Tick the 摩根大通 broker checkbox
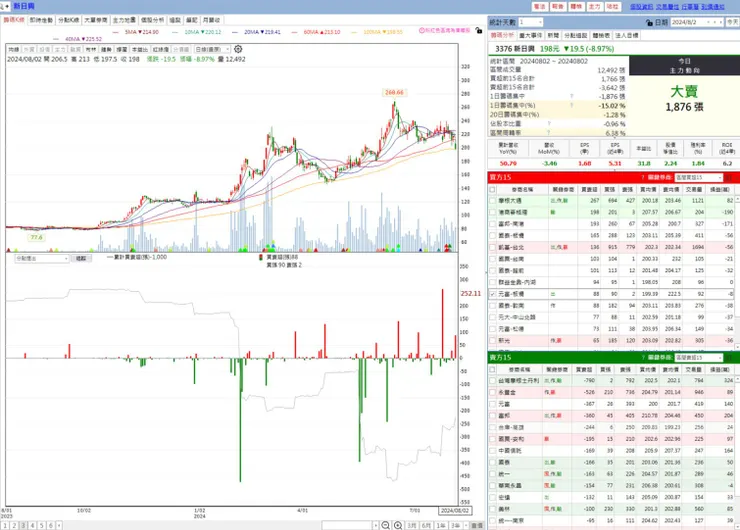740x530 pixels. click(x=493, y=201)
